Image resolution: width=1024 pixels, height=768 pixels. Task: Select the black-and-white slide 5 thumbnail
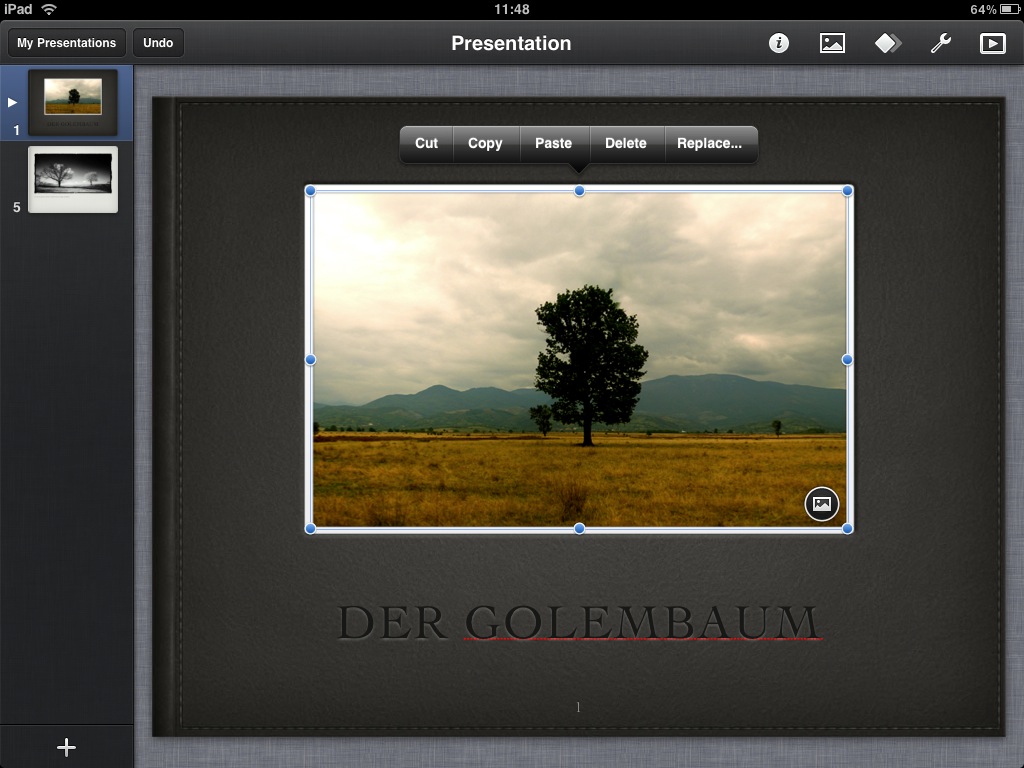click(x=73, y=179)
